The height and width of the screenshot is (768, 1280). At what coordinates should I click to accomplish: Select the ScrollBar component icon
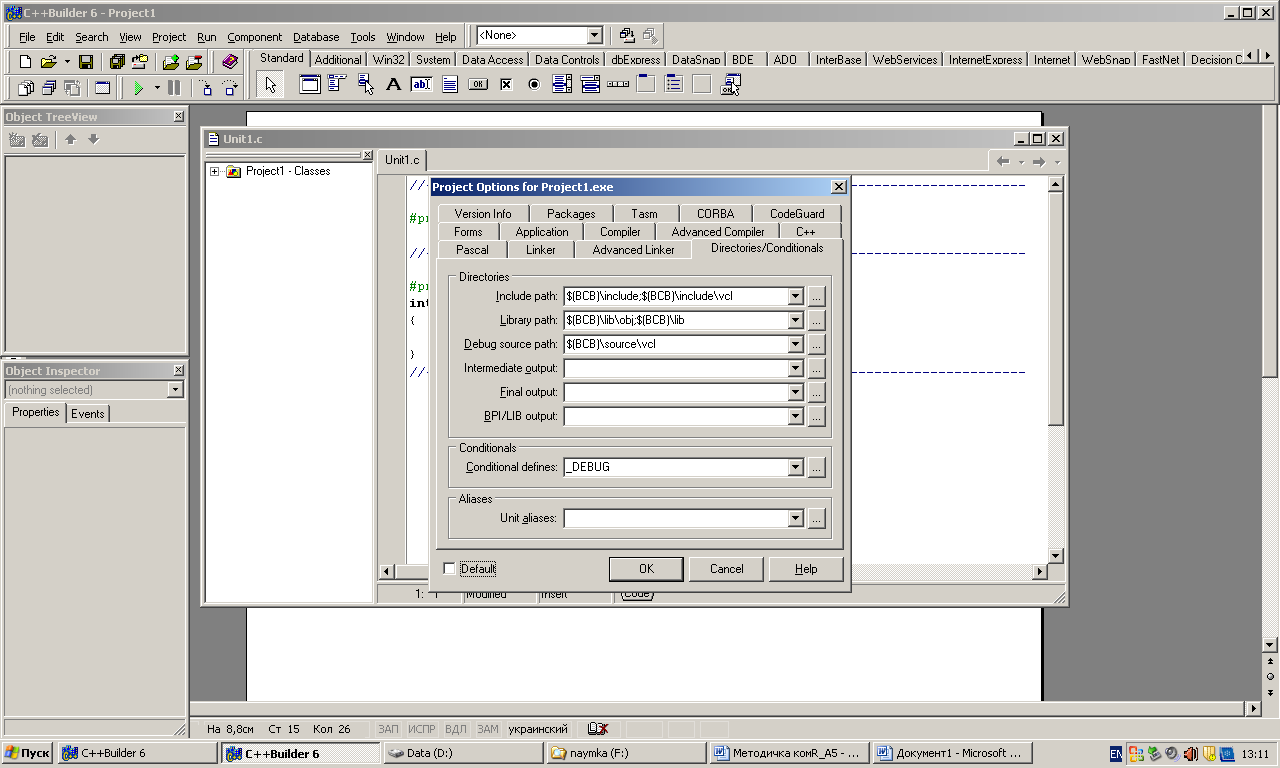click(618, 84)
